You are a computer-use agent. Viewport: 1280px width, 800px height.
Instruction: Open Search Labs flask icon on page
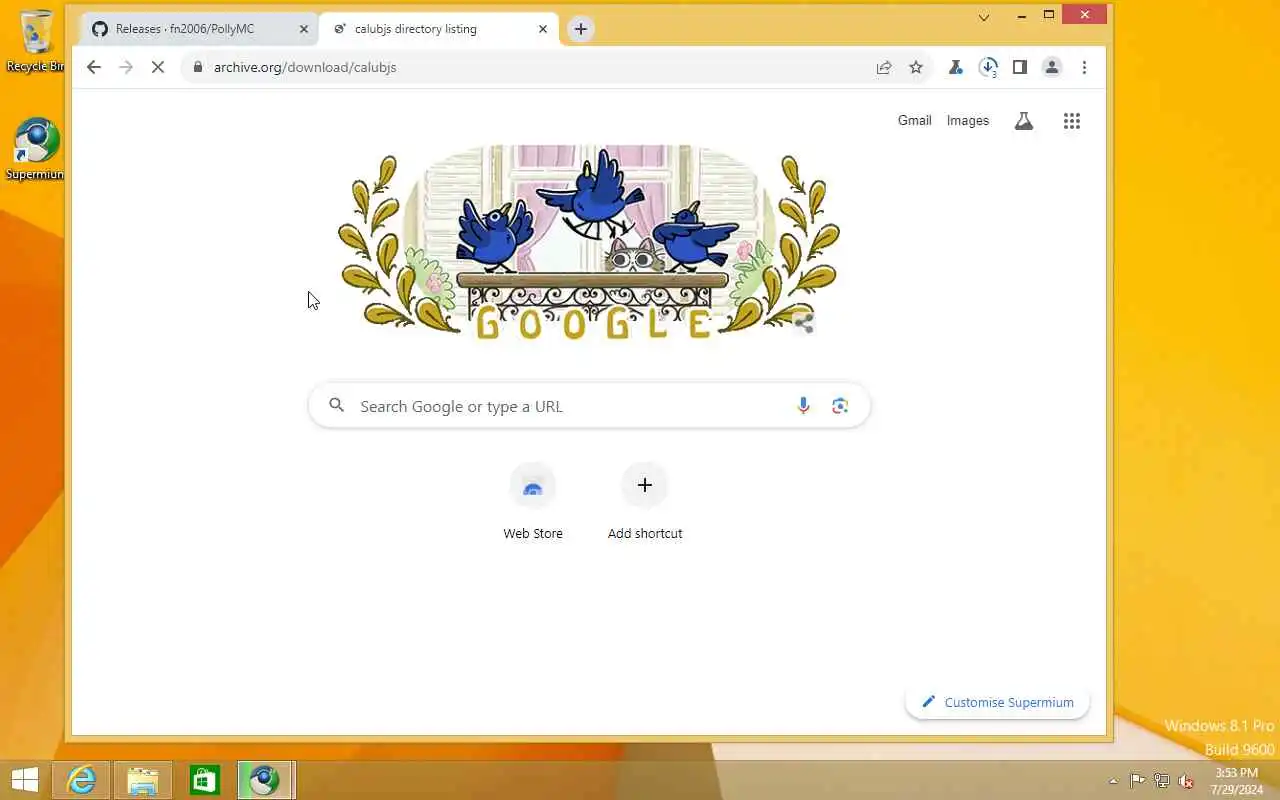[x=1024, y=121]
